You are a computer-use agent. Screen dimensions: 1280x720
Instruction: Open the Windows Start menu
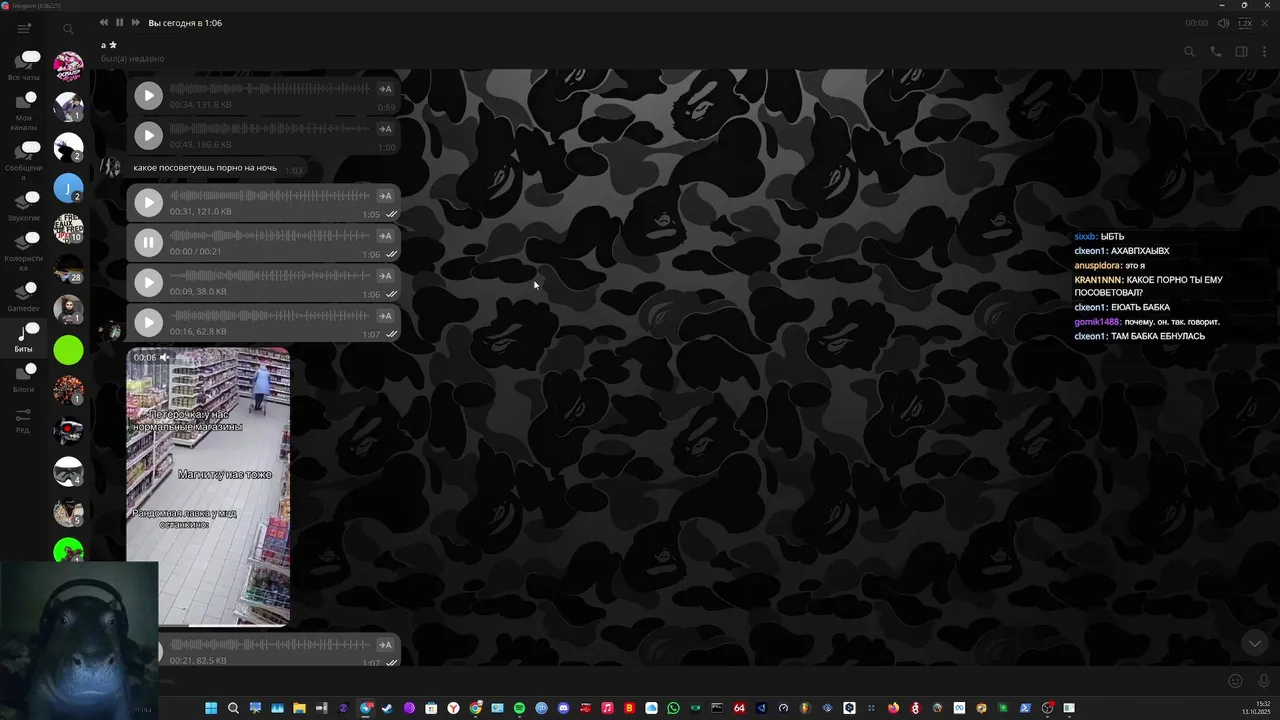(211, 708)
